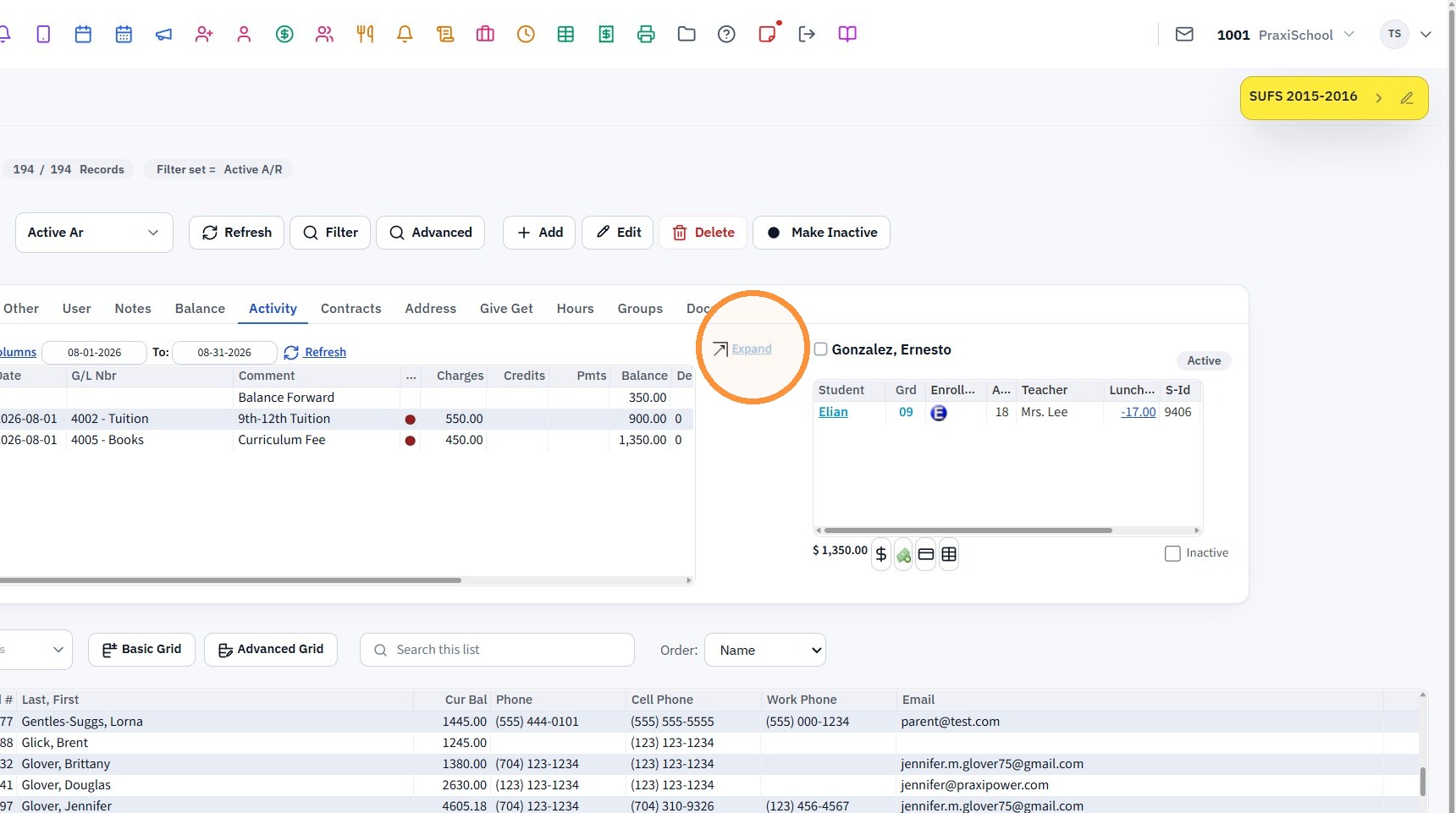Open the green dollar-circle icon

tap(284, 34)
